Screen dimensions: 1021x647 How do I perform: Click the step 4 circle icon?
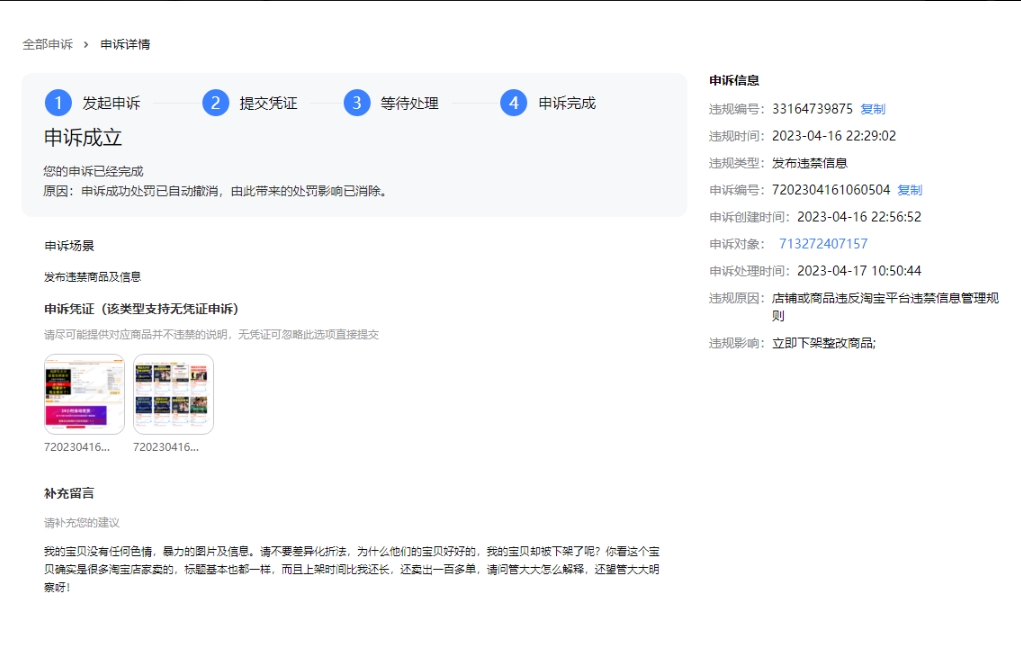(x=513, y=103)
